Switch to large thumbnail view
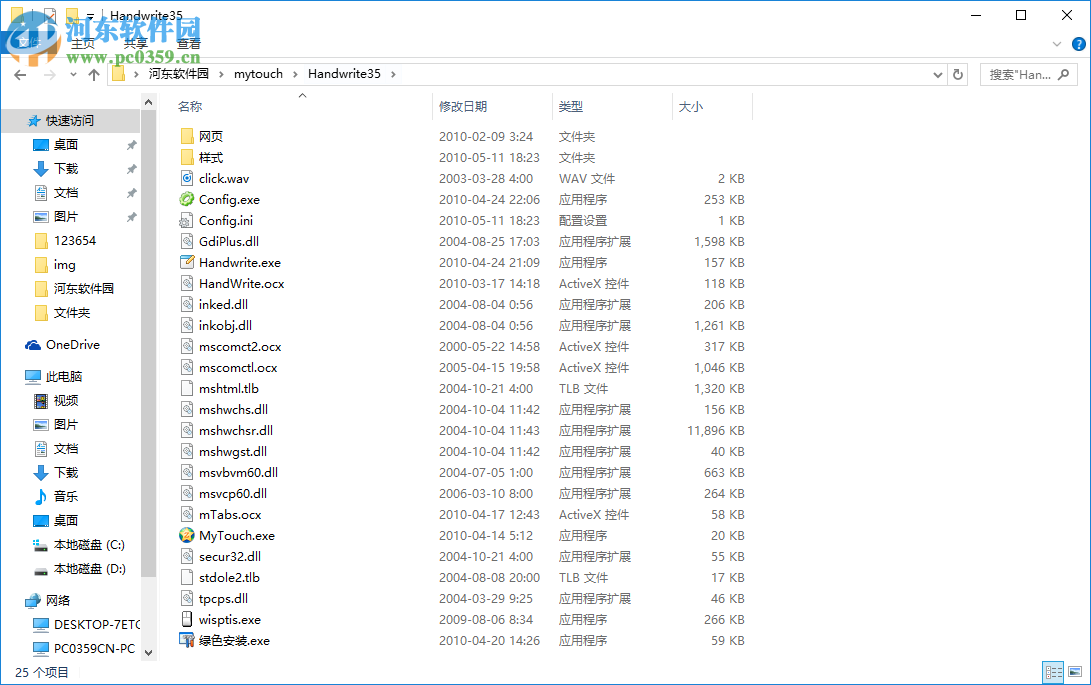The width and height of the screenshot is (1091, 685). tap(1077, 672)
